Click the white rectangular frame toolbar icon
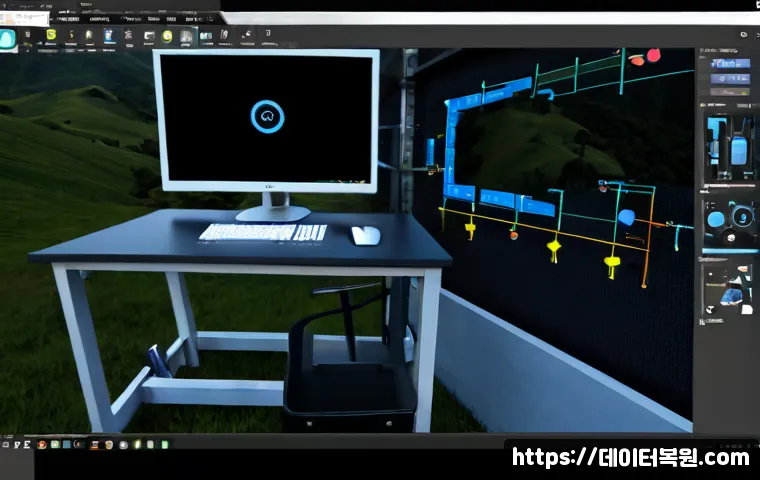Image resolution: width=760 pixels, height=480 pixels. pos(149,36)
